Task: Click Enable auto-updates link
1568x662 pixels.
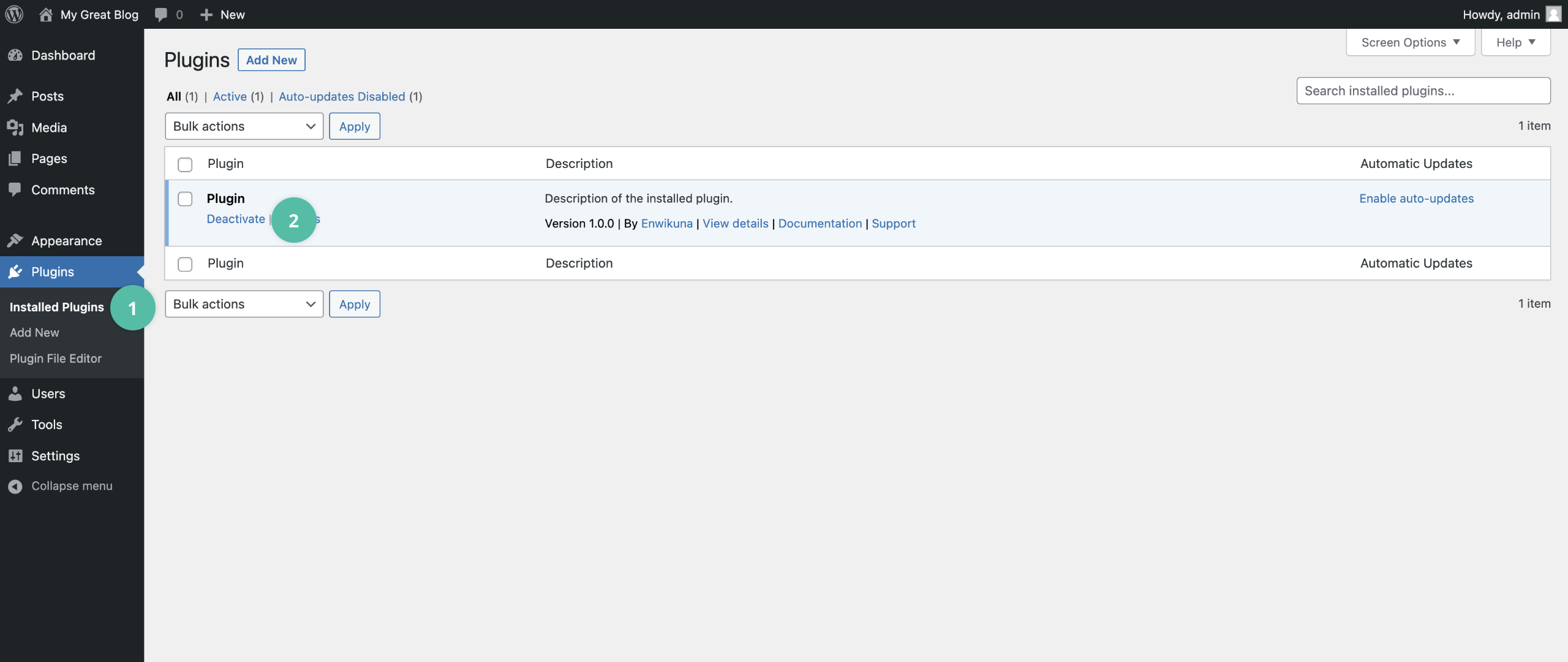Action: (x=1417, y=199)
